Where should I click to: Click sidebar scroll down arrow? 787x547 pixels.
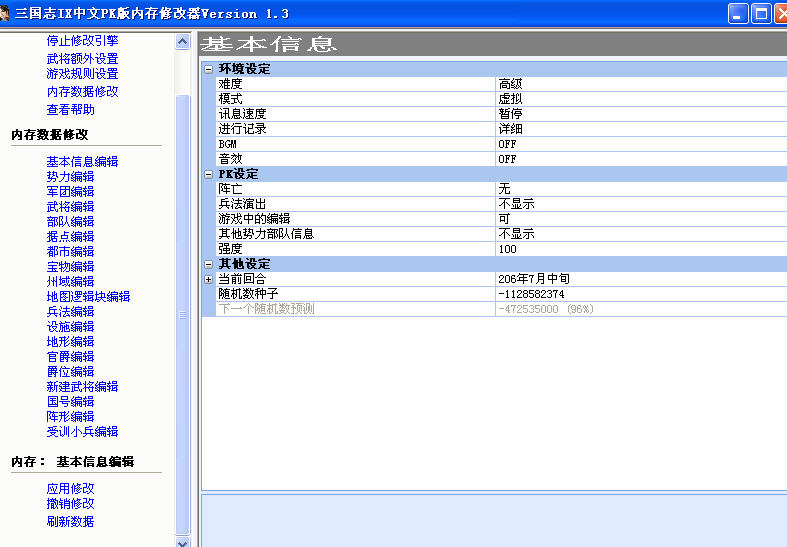(x=182, y=541)
